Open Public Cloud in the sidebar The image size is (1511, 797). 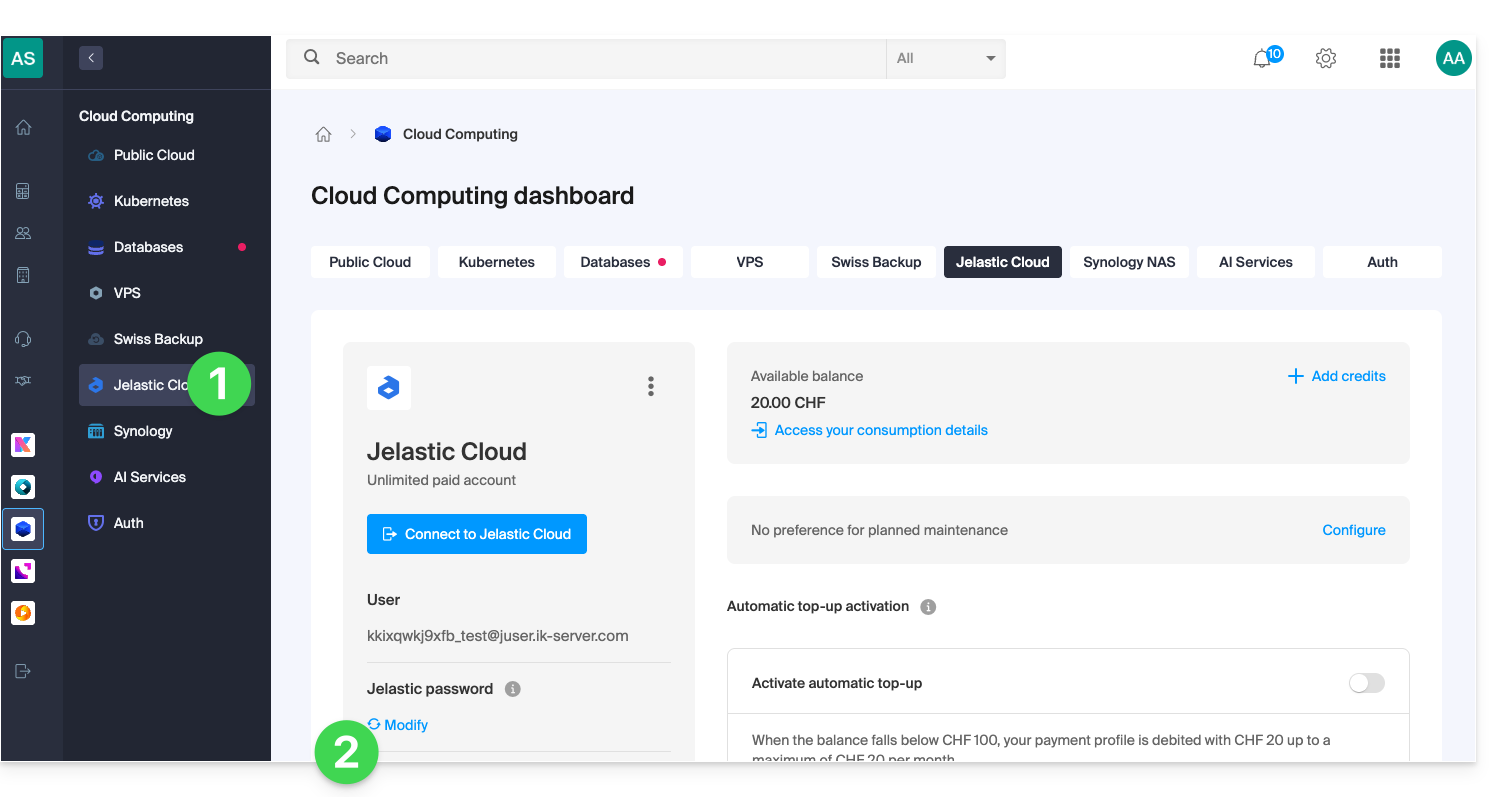tap(166, 155)
